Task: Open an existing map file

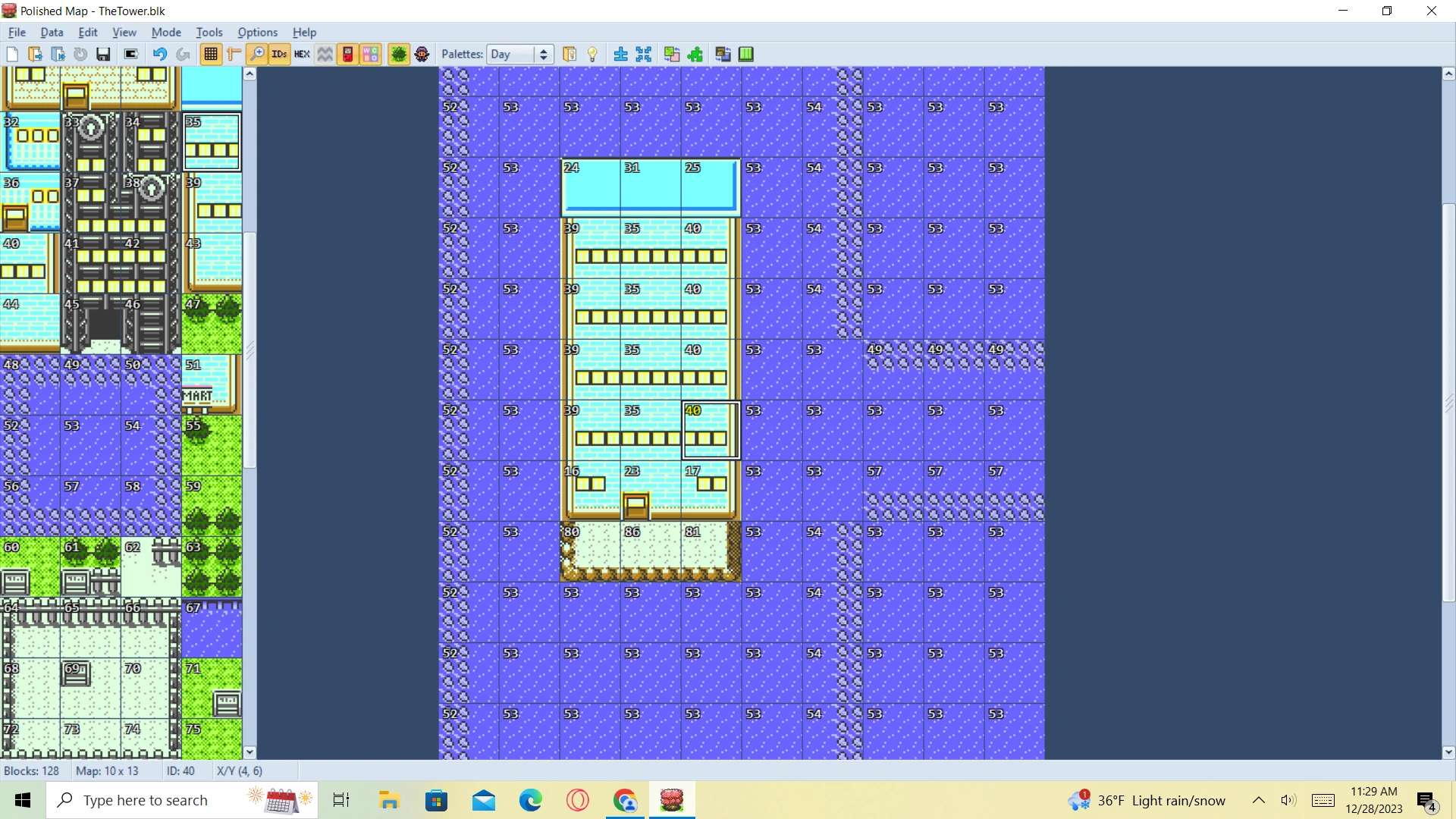Action: point(36,54)
